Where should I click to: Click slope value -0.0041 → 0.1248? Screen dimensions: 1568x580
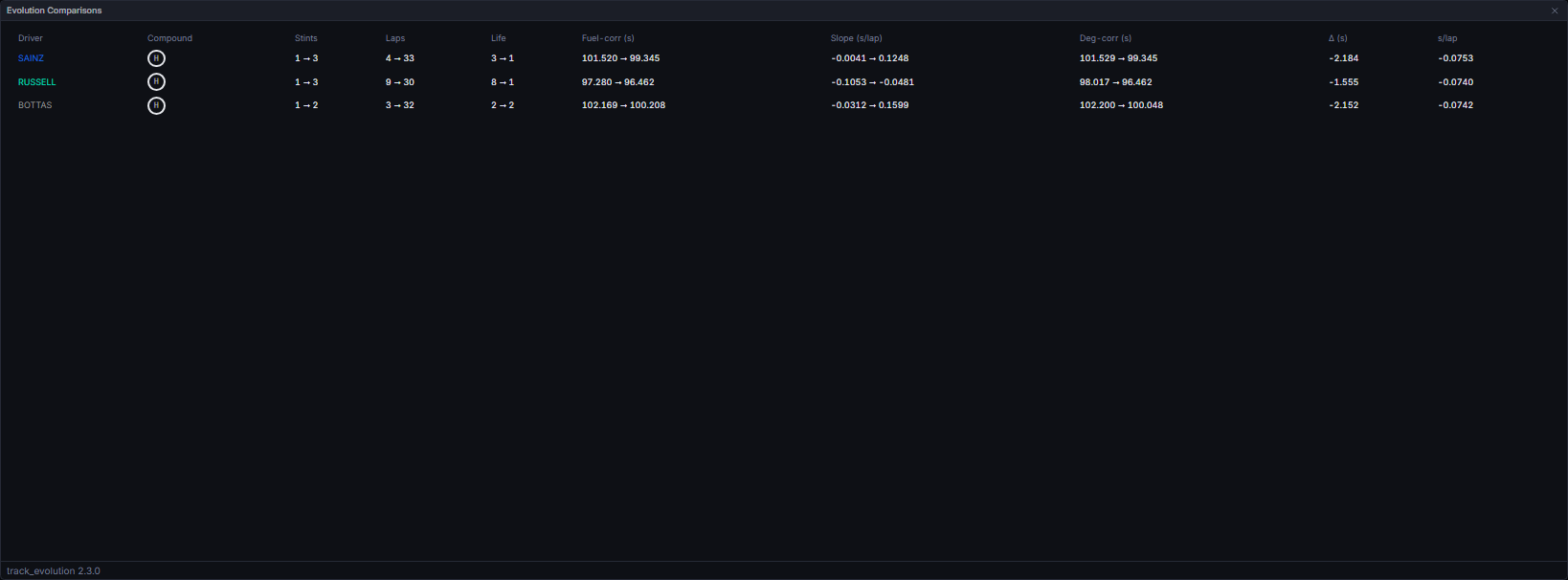click(x=870, y=58)
